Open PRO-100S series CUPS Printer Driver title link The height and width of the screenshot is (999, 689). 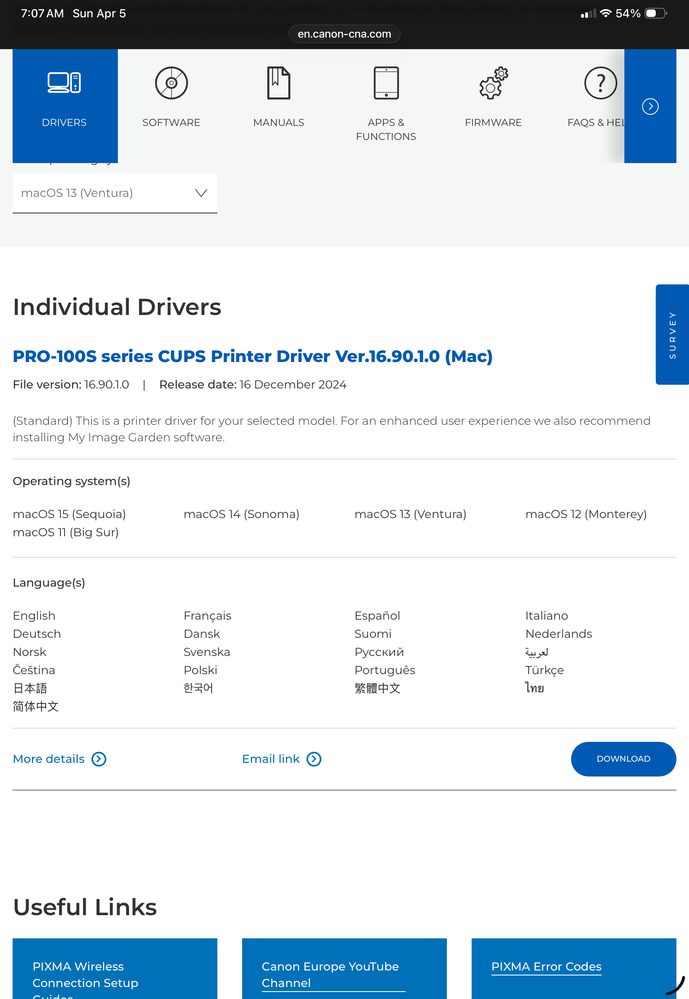(252, 356)
